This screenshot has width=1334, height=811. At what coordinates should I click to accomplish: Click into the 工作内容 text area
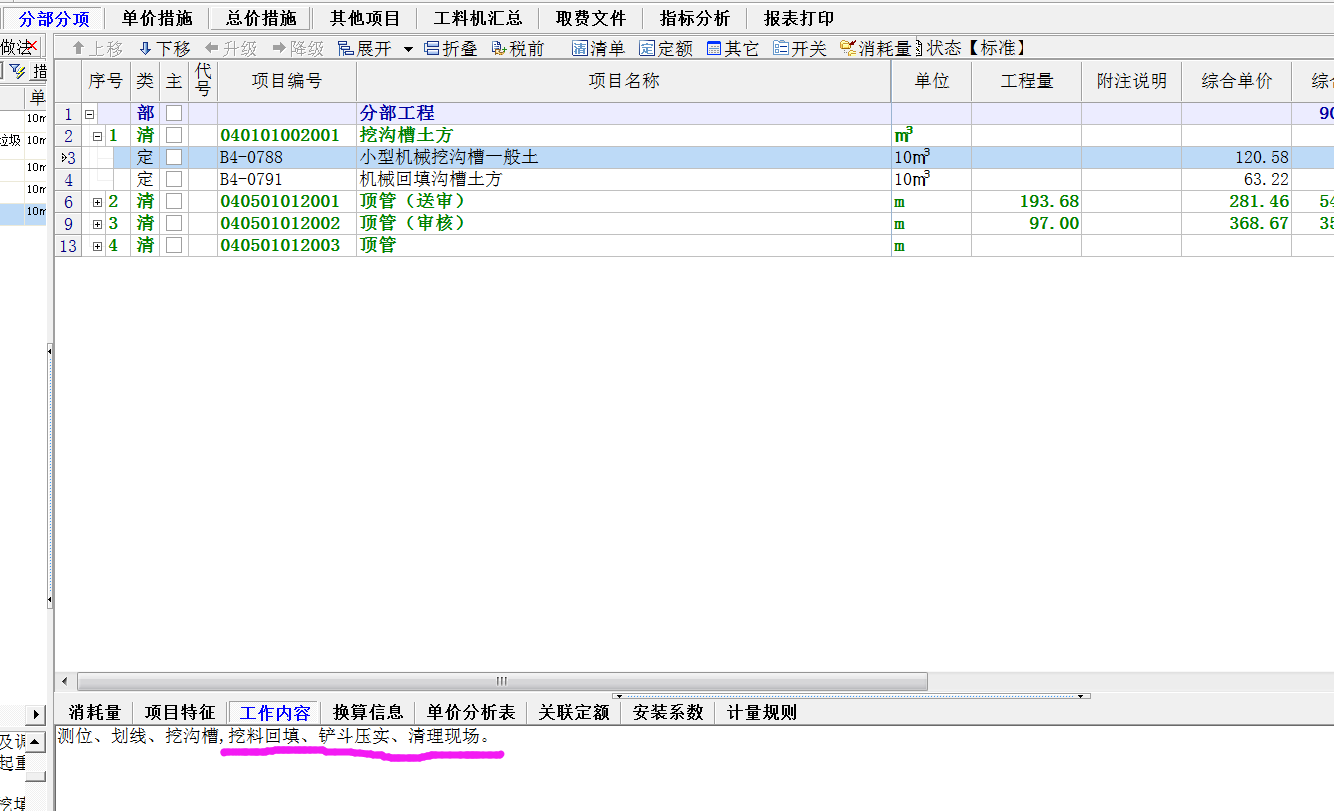[694, 768]
